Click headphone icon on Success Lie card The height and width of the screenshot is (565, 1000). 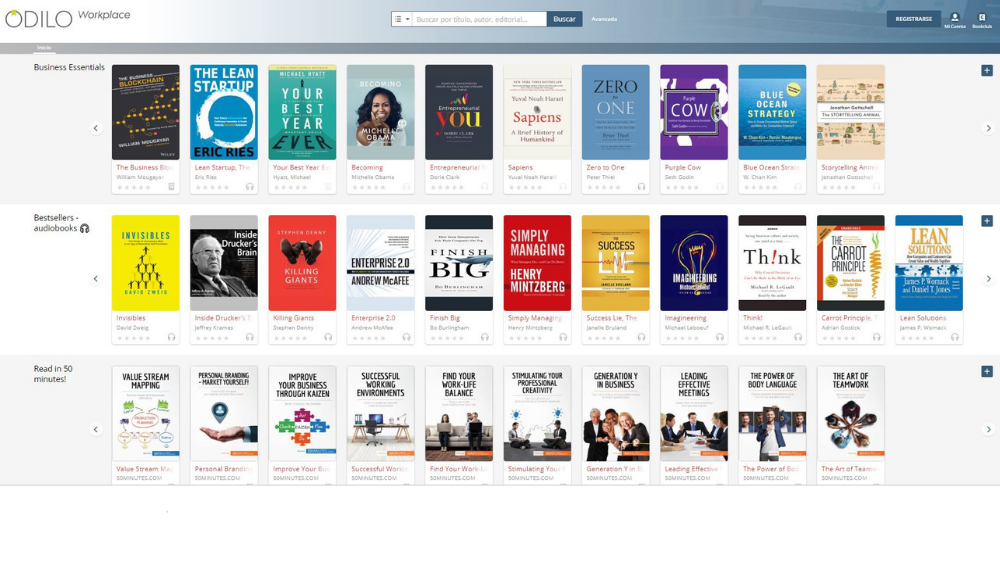(641, 337)
